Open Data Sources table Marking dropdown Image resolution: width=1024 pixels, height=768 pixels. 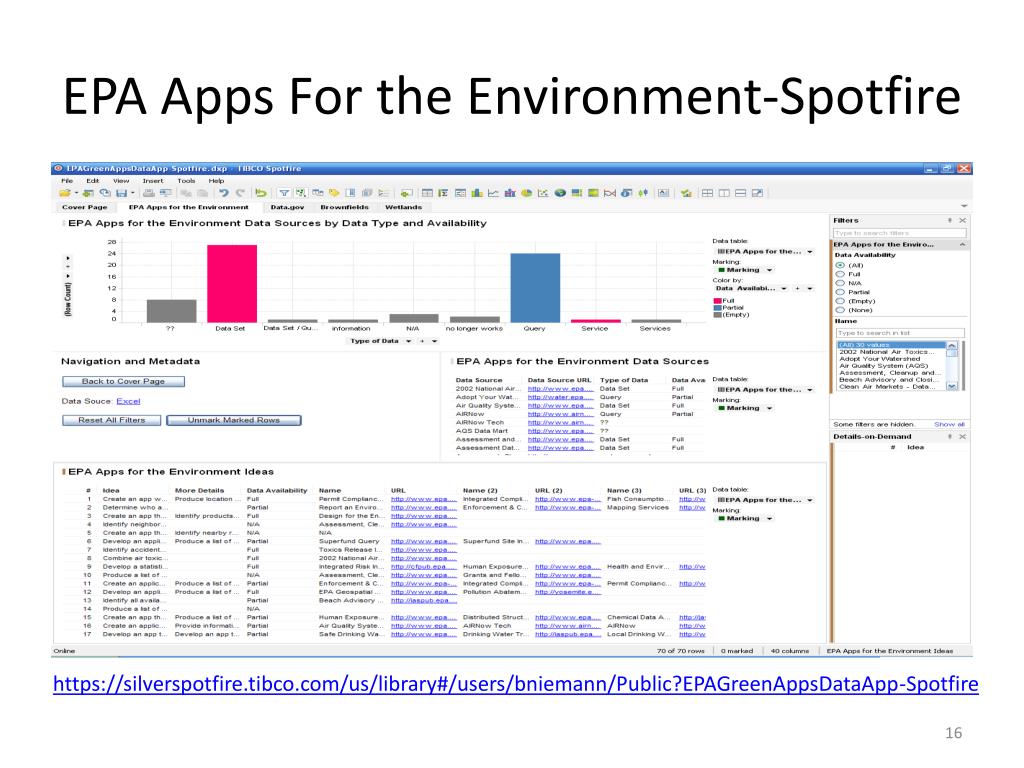(745, 408)
